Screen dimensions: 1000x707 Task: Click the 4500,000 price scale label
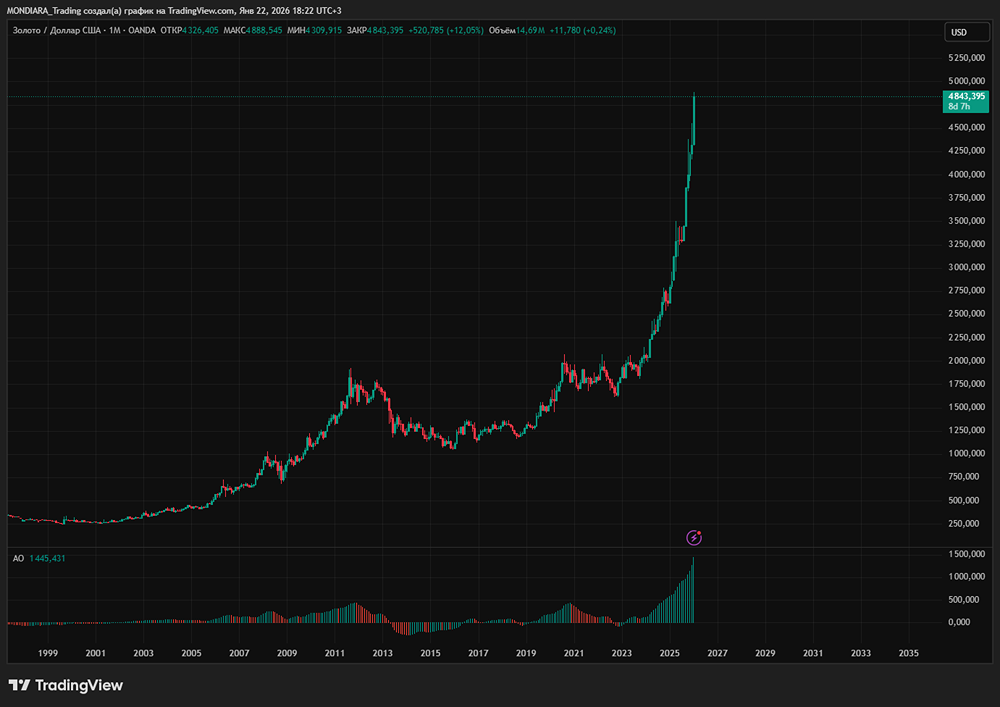point(966,128)
